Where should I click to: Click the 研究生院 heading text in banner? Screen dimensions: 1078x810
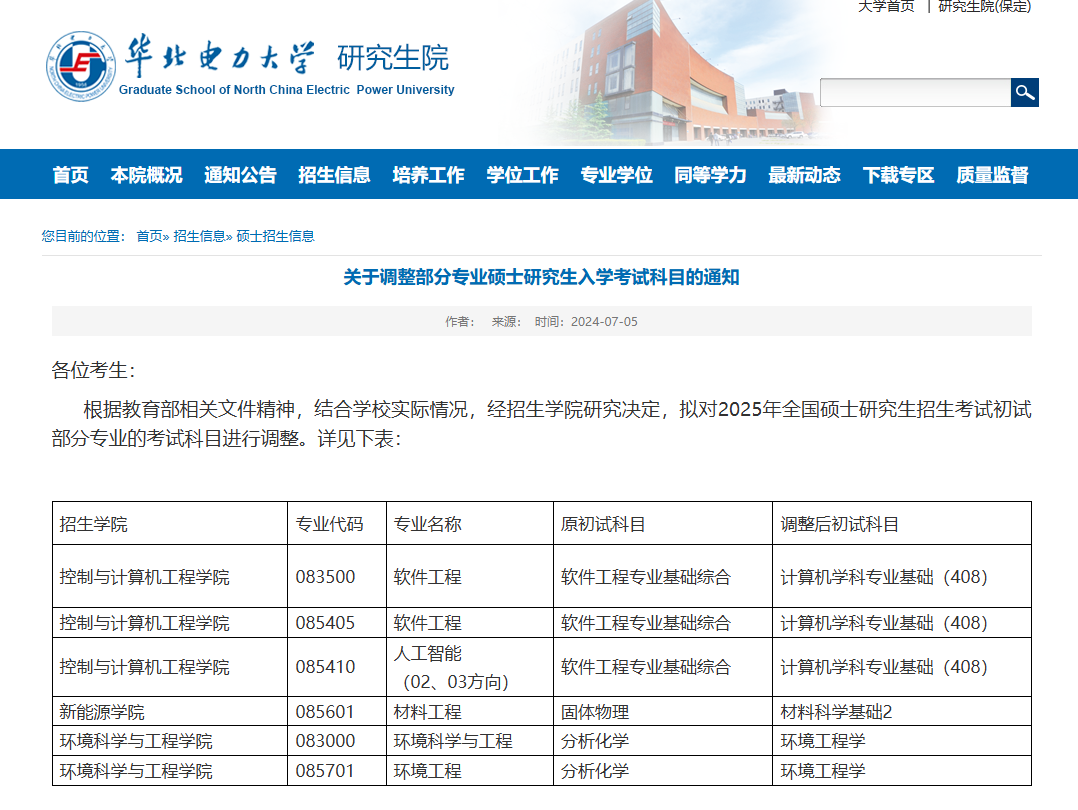393,58
